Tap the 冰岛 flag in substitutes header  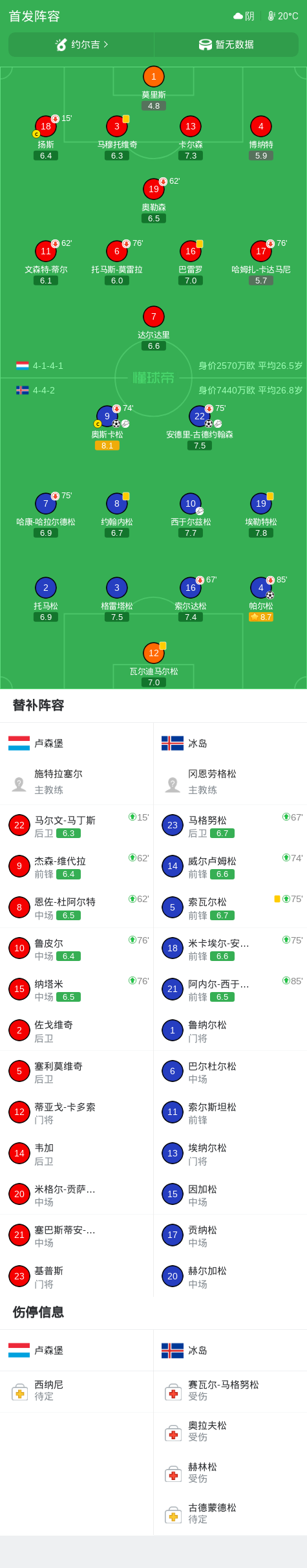click(x=173, y=744)
